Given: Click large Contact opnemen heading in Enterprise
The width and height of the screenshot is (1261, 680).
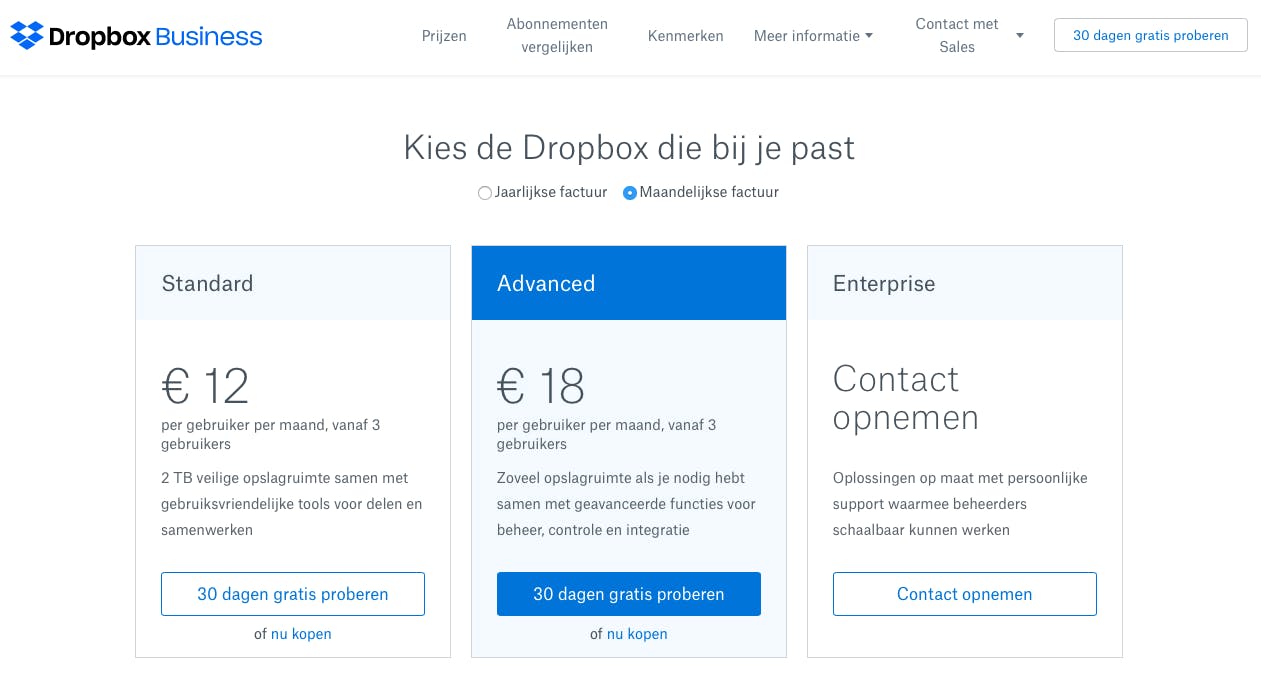Looking at the screenshot, I should click(906, 398).
